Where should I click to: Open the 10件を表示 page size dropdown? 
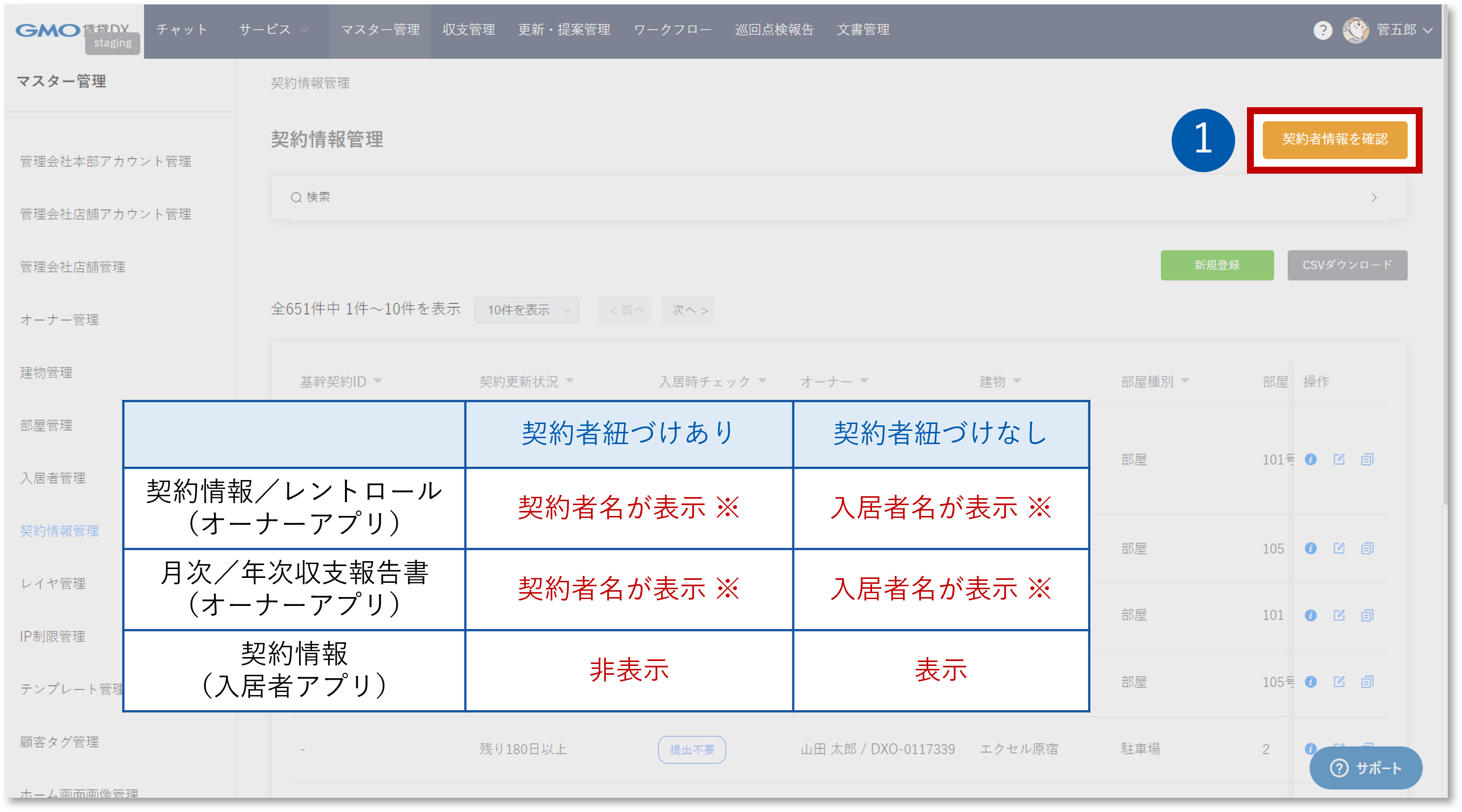526,310
